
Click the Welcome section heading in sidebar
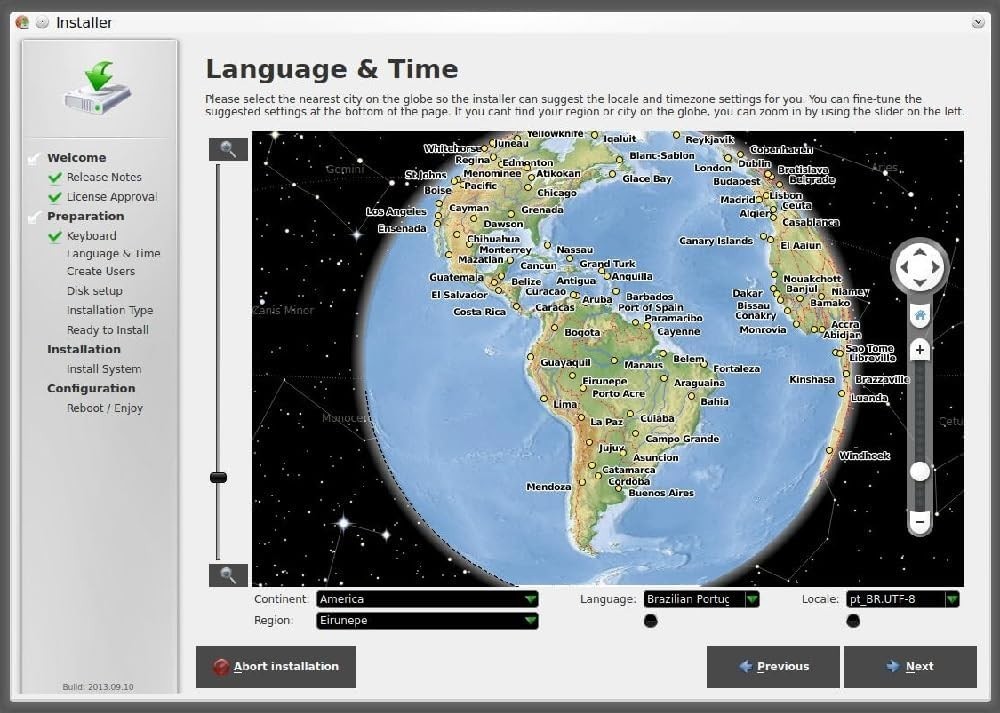[77, 158]
